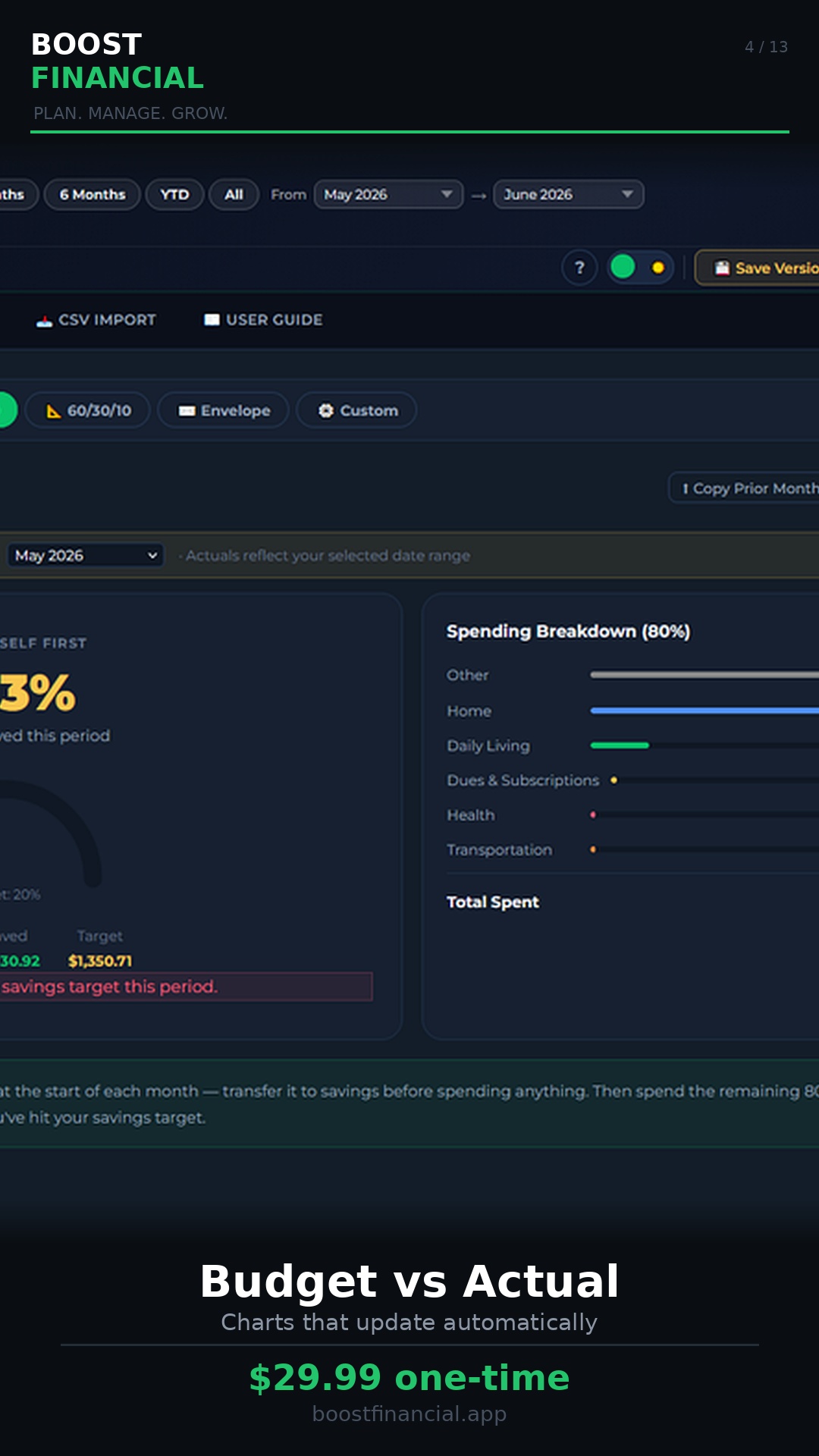
Task: Click the question mark help icon
Action: point(579,268)
